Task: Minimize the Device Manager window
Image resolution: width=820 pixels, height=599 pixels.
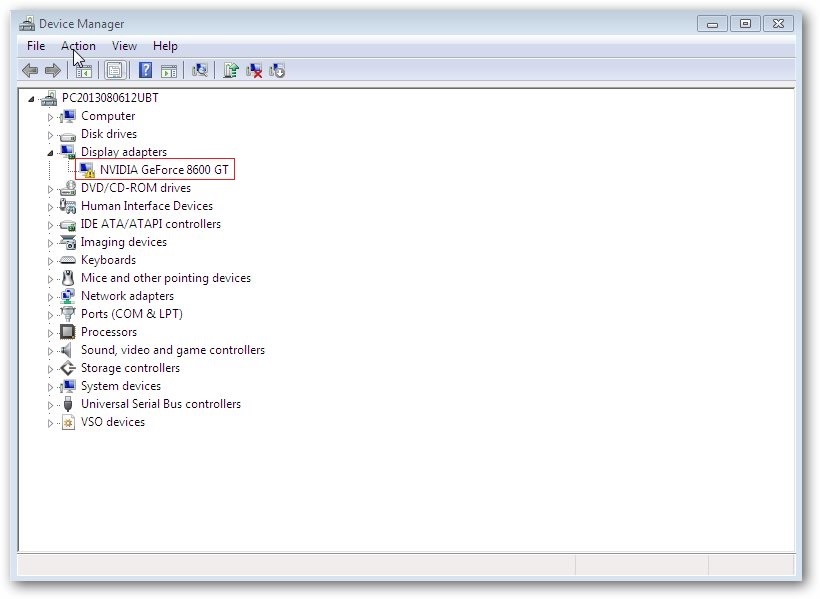Action: coord(712,24)
